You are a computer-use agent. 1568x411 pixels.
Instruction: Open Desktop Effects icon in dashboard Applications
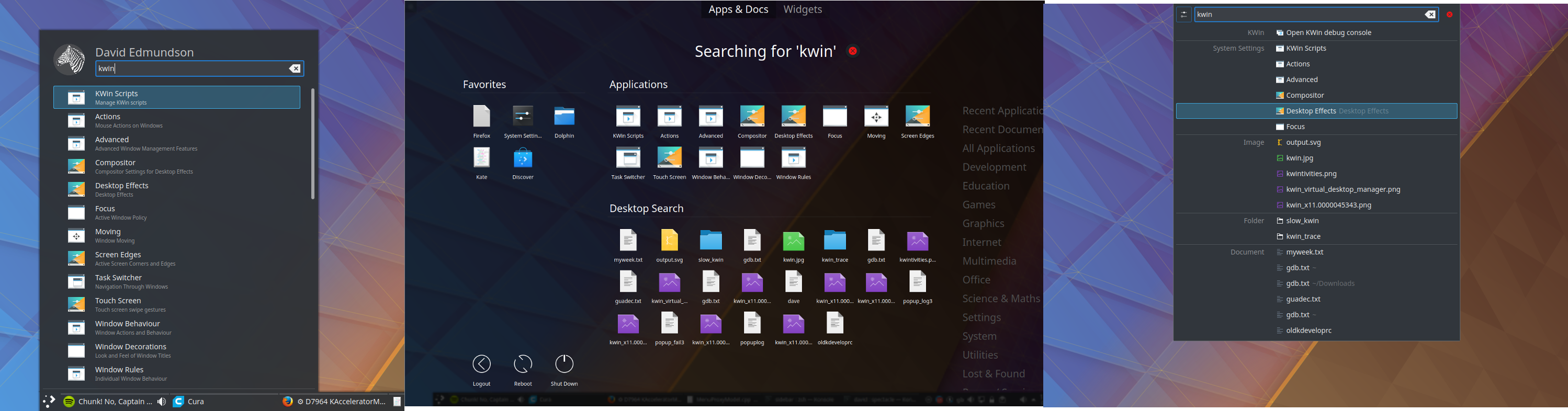point(793,122)
